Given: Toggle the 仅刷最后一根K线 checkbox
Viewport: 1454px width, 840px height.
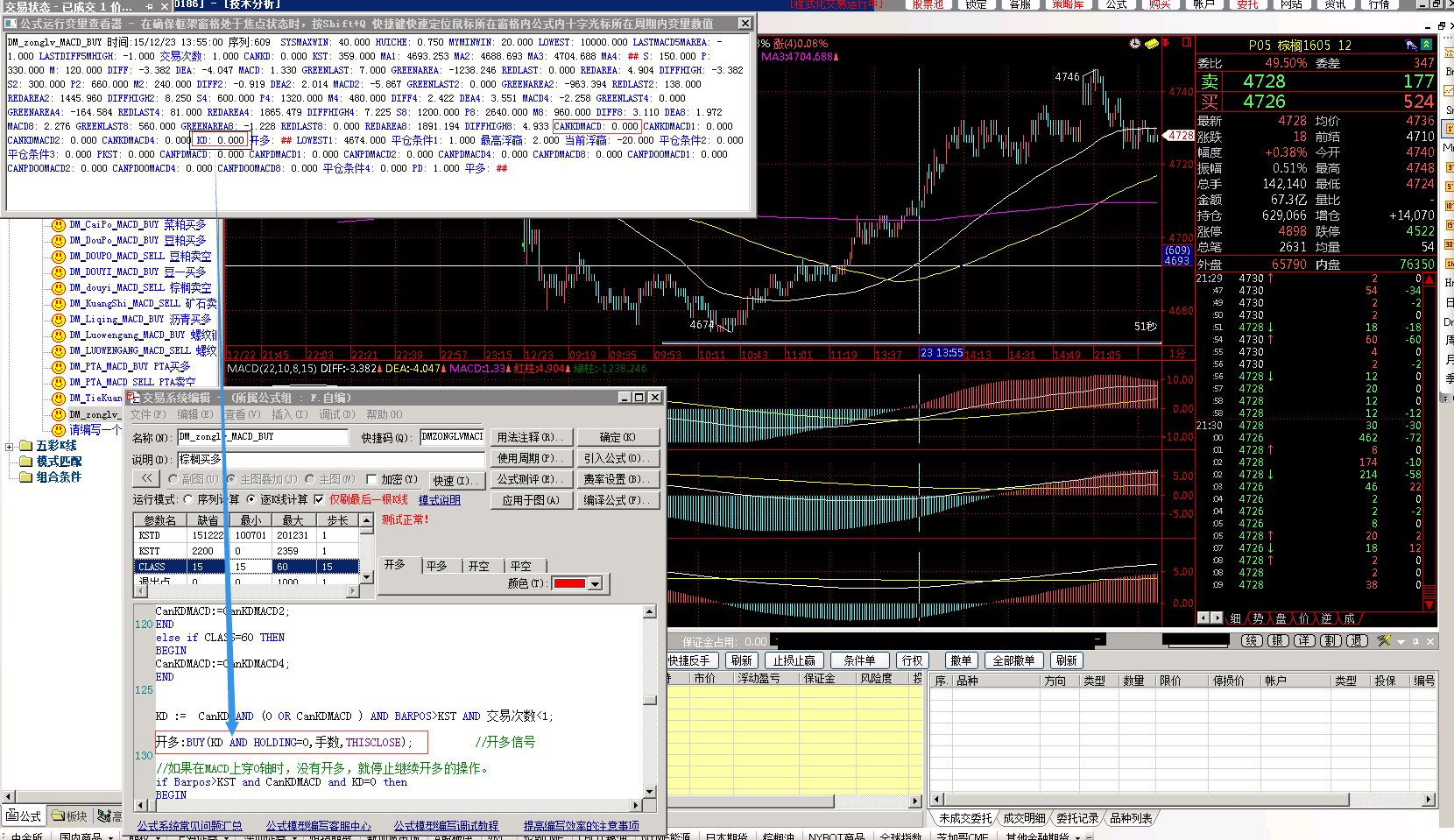Looking at the screenshot, I should pyautogui.click(x=320, y=500).
